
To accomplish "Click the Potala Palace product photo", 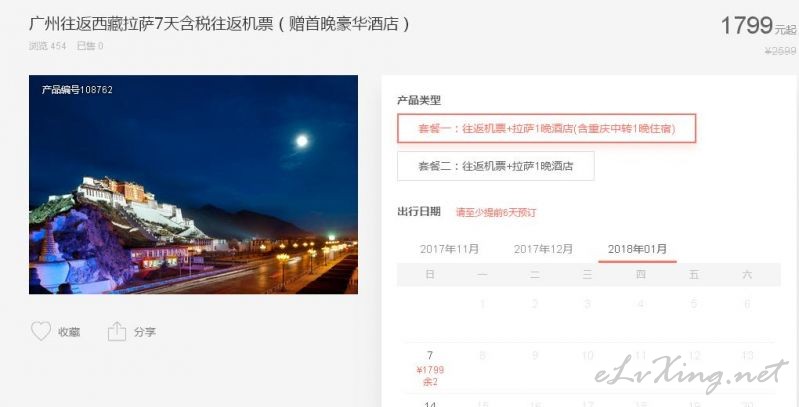I will pos(193,184).
